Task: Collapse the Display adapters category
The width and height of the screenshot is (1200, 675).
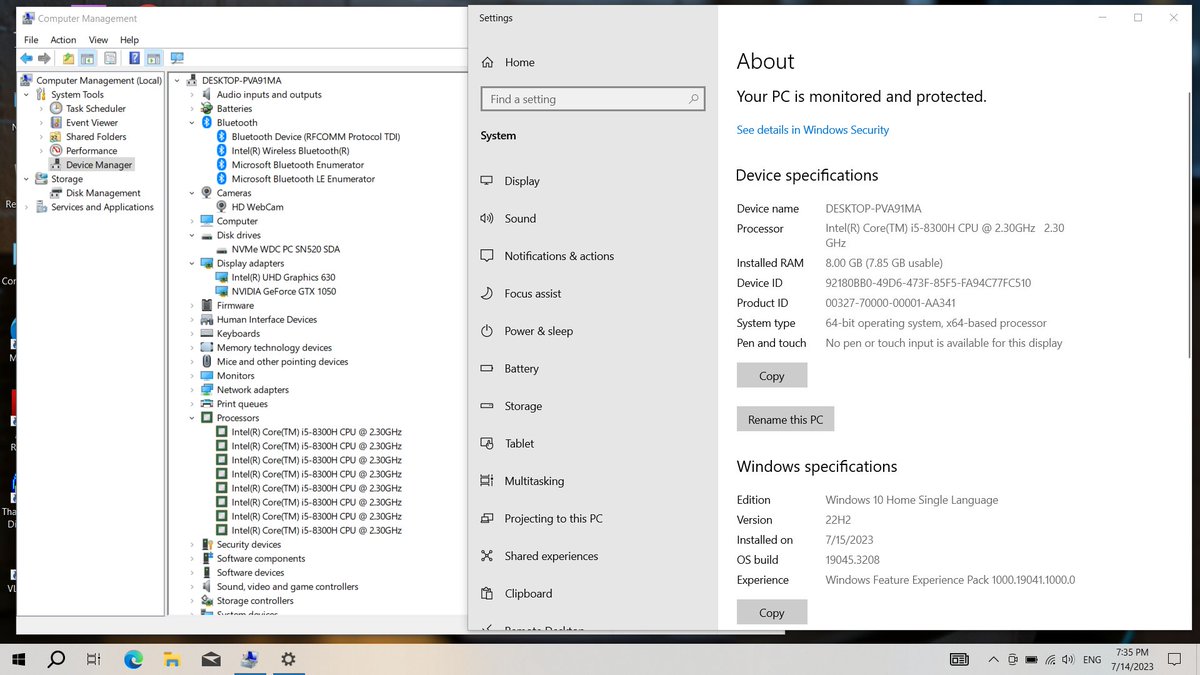Action: pos(191,263)
